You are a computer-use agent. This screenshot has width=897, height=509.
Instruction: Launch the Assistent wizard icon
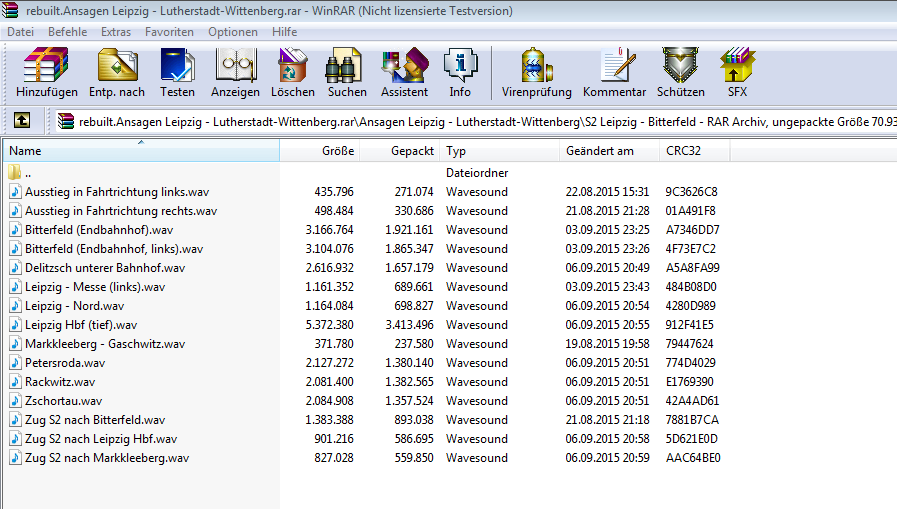404,65
